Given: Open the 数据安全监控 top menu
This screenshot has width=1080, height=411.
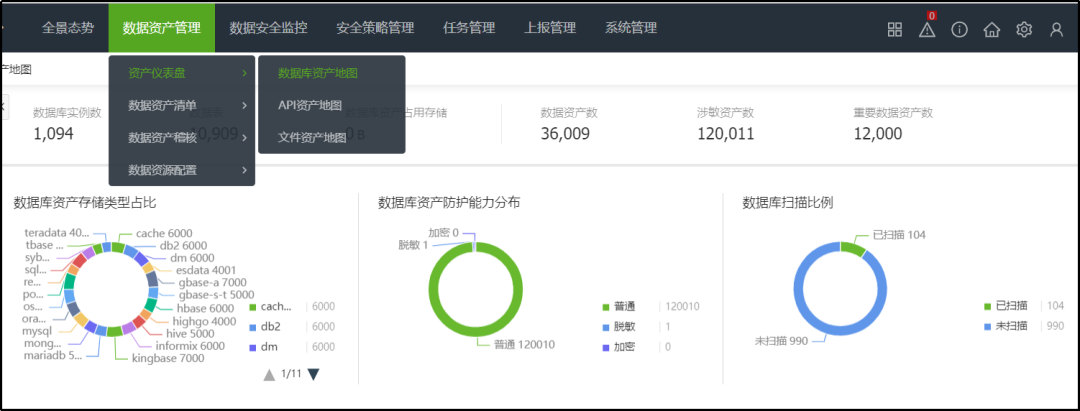Looking at the screenshot, I should tap(269, 28).
